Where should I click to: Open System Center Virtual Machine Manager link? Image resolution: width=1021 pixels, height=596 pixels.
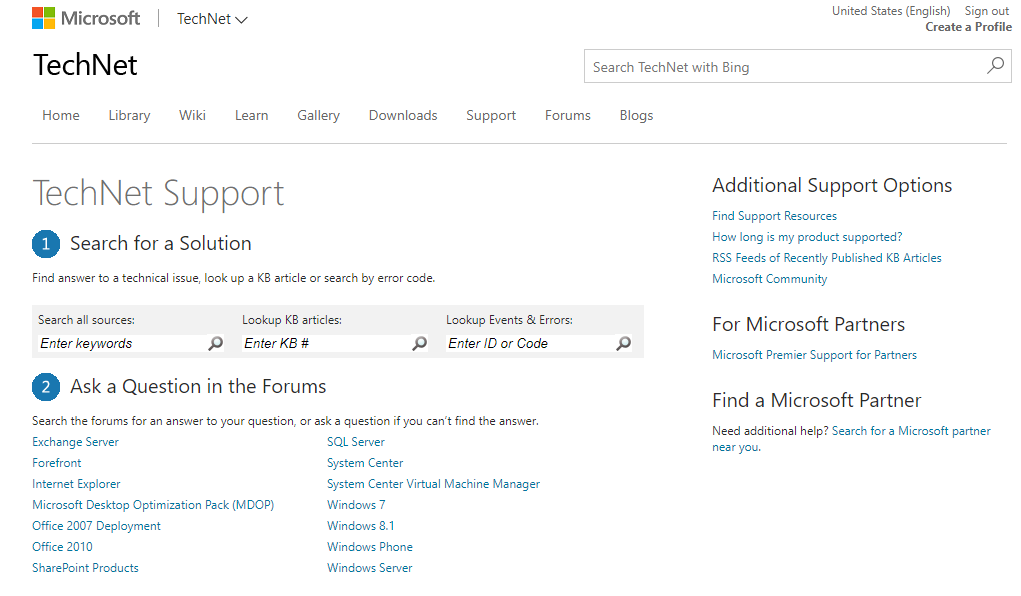coord(433,483)
